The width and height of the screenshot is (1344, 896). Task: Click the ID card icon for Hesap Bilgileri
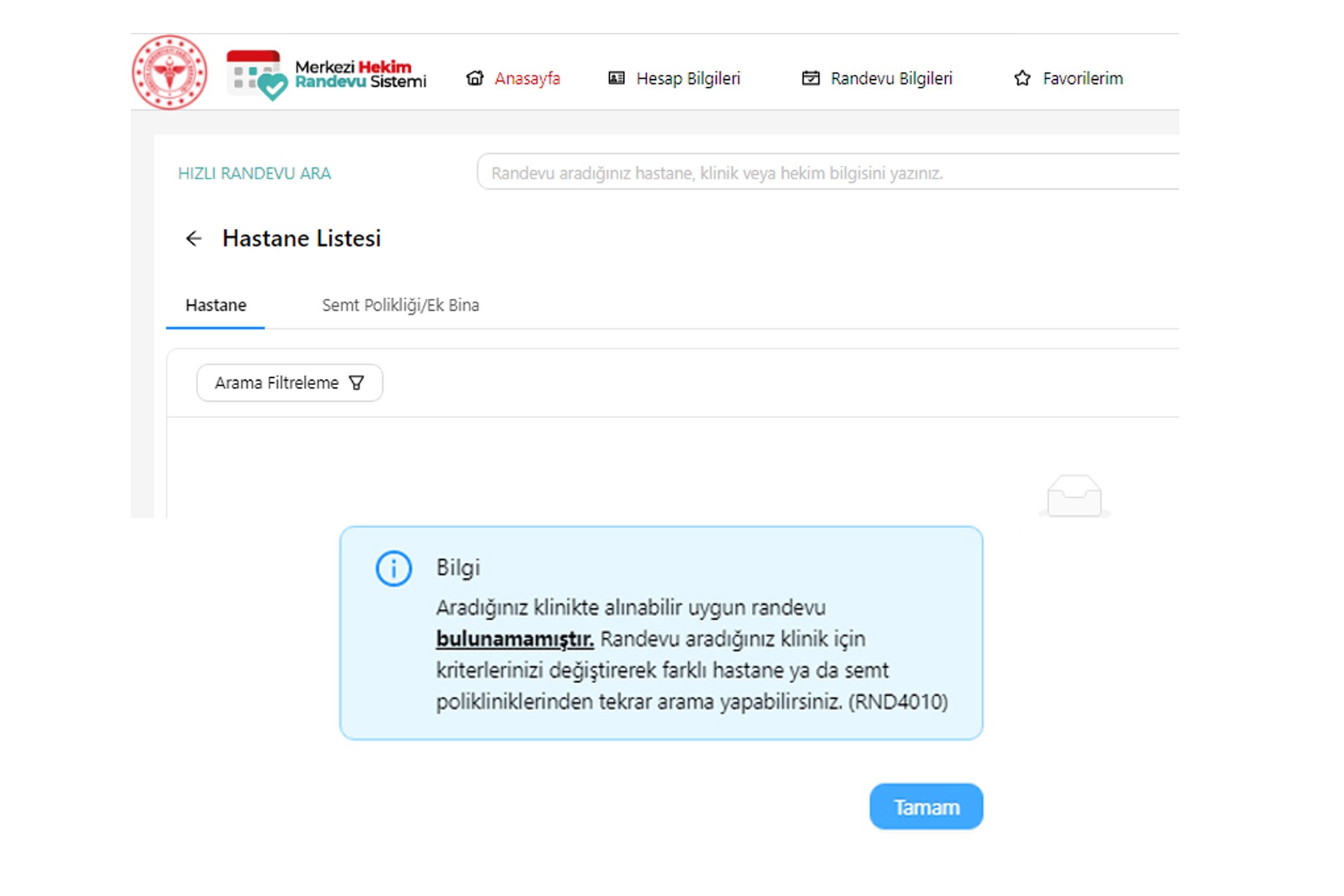coord(617,78)
